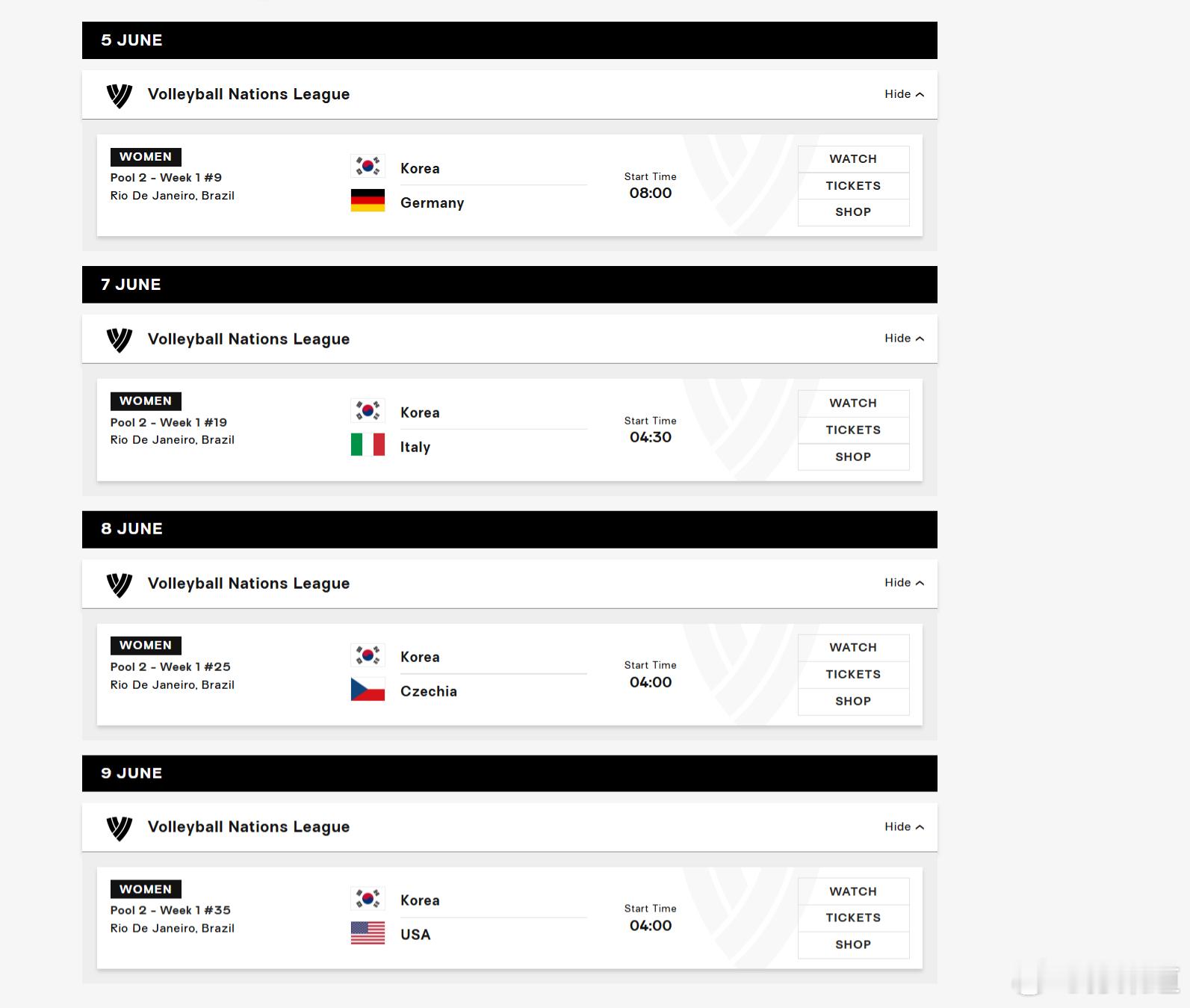Screen dimensions: 1190x1008
Task: Click the Czechia flag icon
Action: coord(368,689)
